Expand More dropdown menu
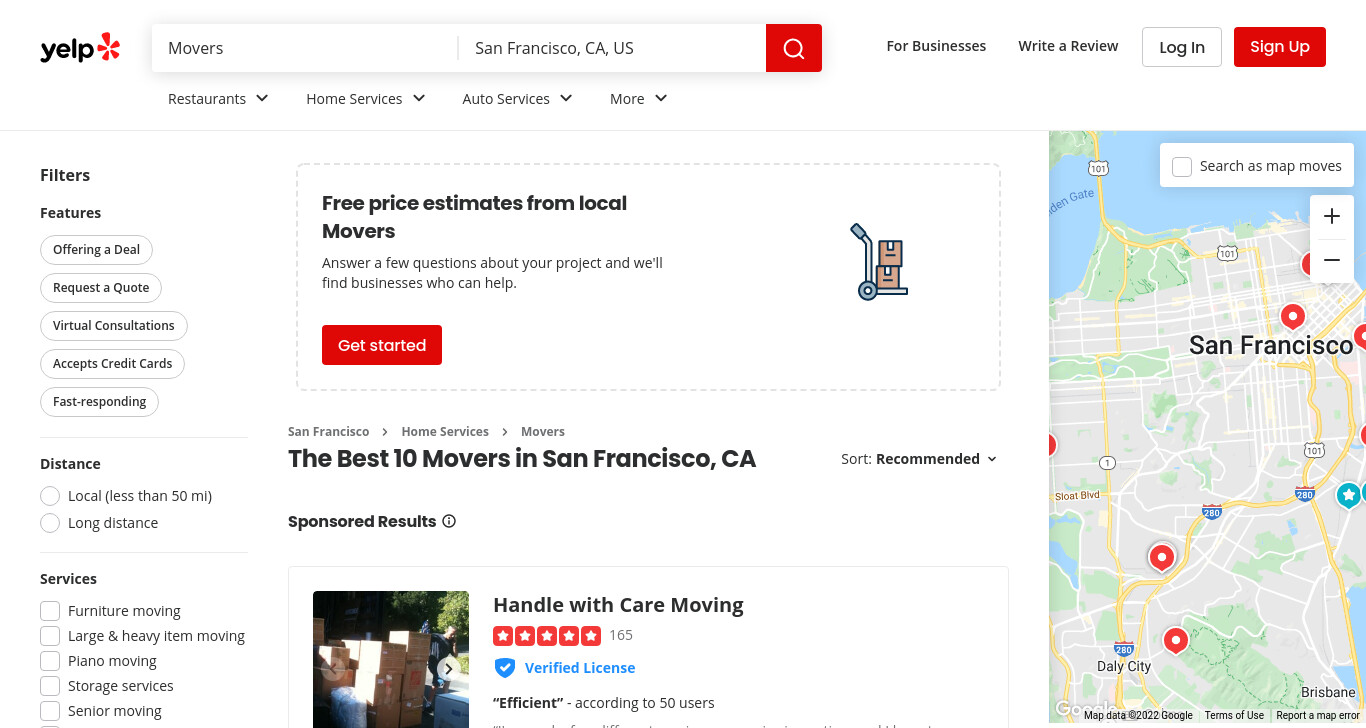Screen dimensions: 1366x728 pyautogui.click(x=639, y=99)
